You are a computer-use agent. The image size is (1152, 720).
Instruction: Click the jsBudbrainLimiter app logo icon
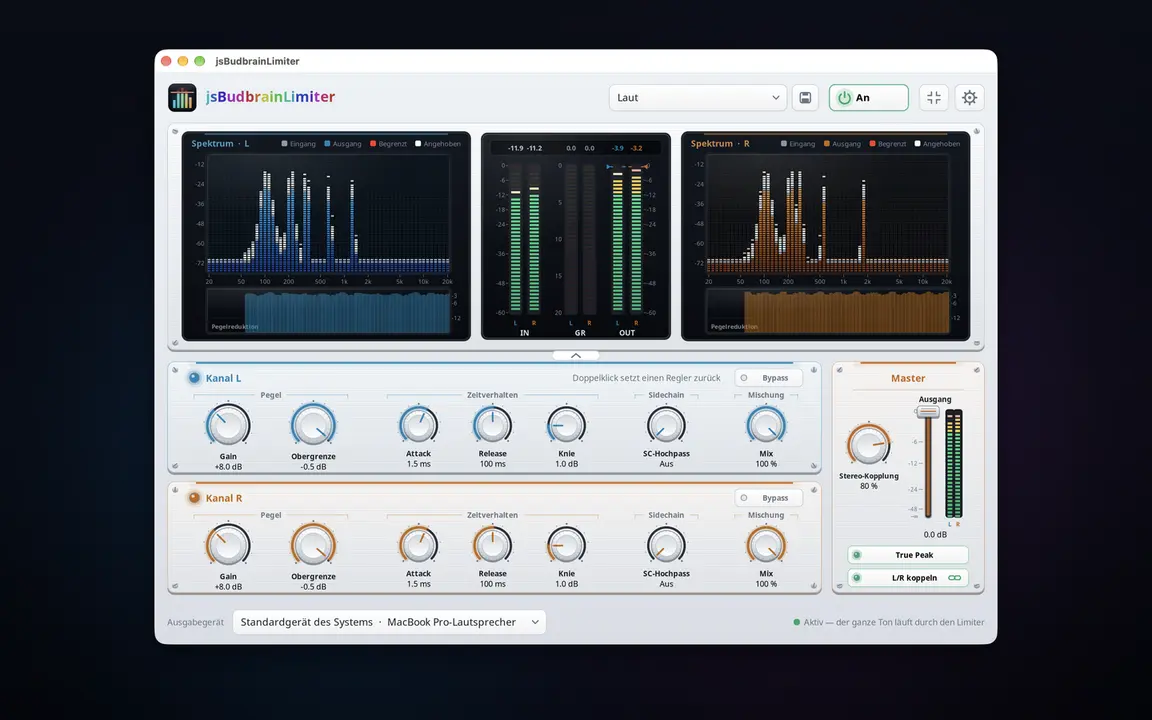pyautogui.click(x=182, y=97)
